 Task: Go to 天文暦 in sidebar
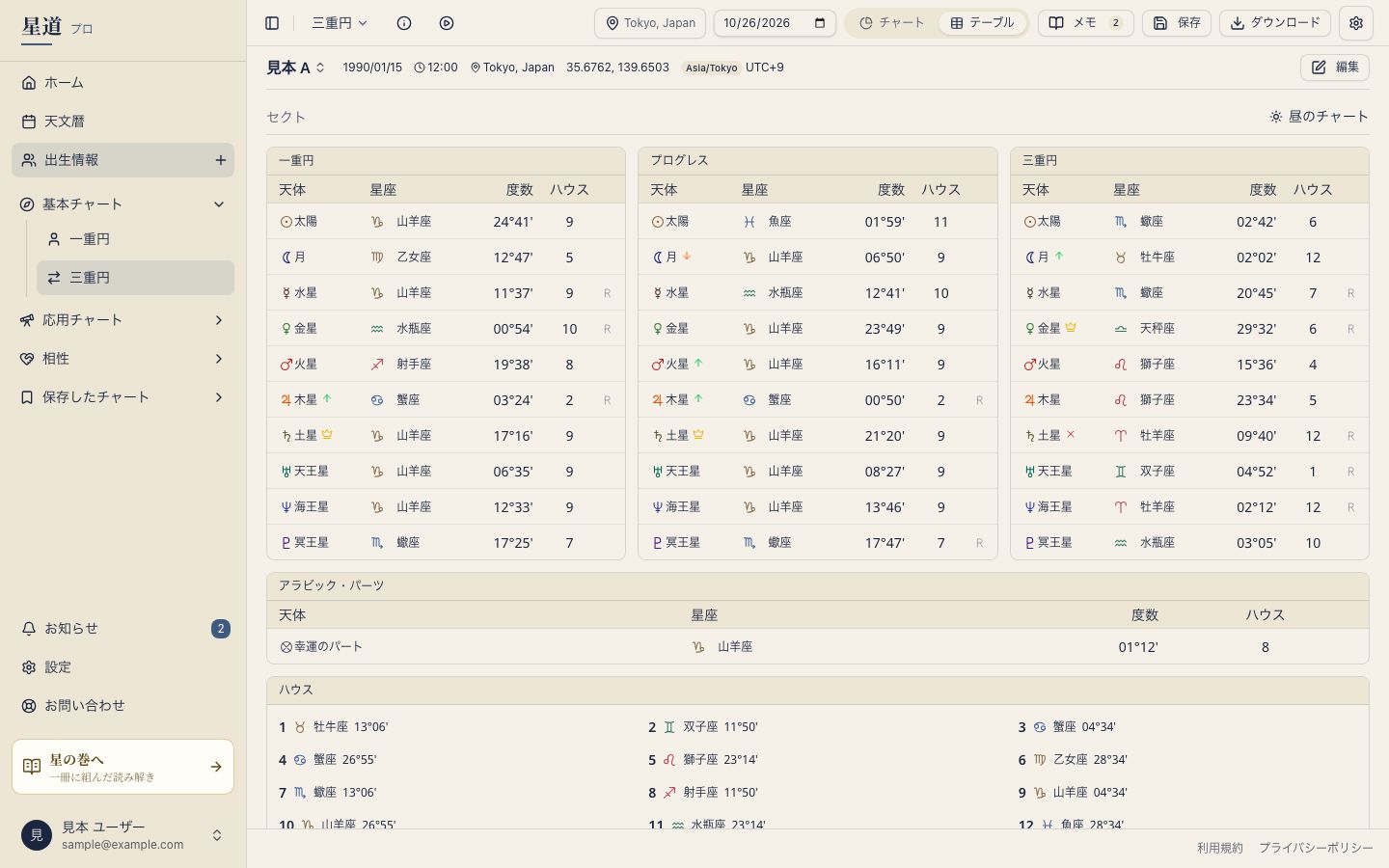click(123, 122)
